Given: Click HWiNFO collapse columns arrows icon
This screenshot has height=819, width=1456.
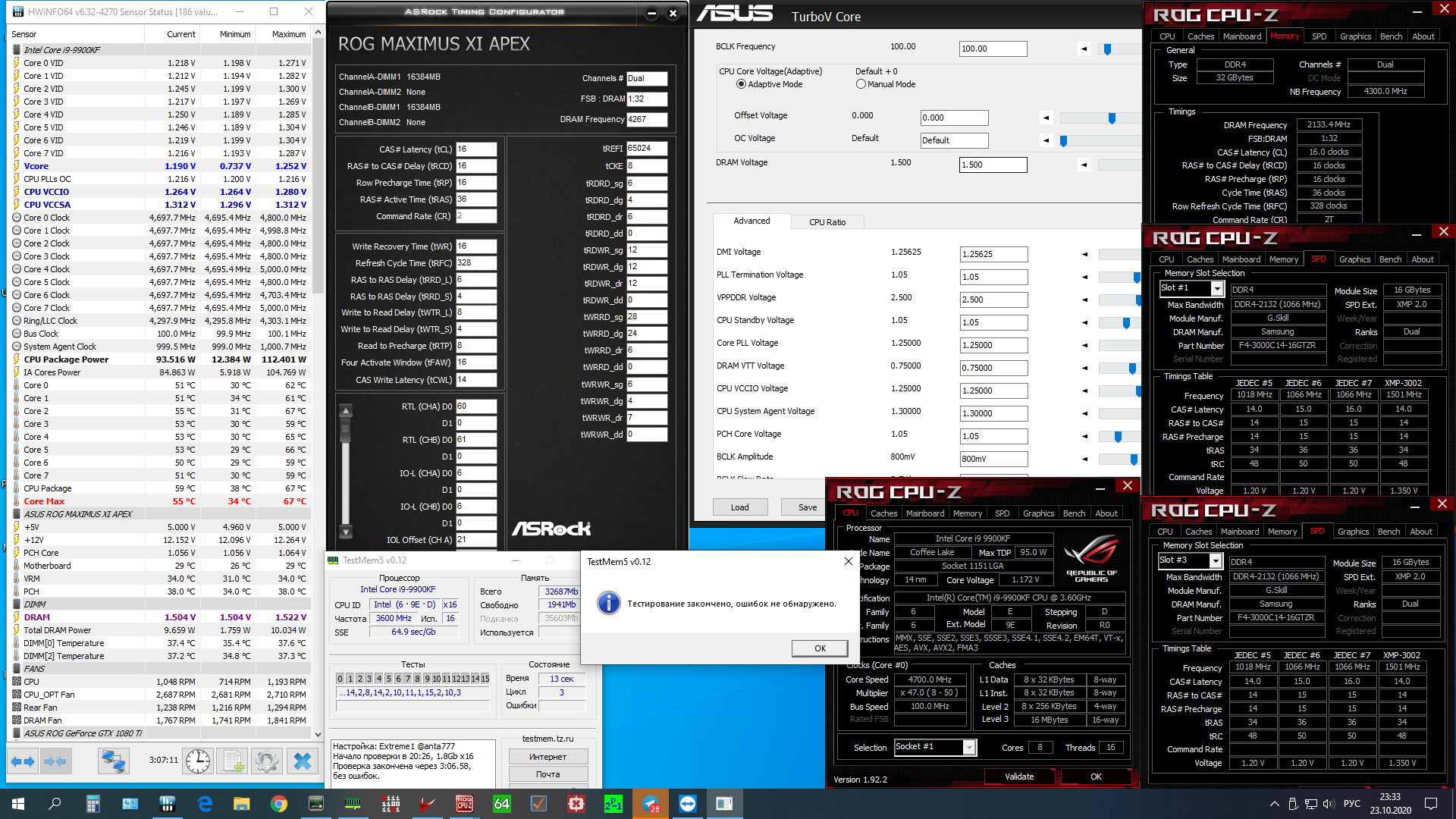Looking at the screenshot, I should 55,761.
